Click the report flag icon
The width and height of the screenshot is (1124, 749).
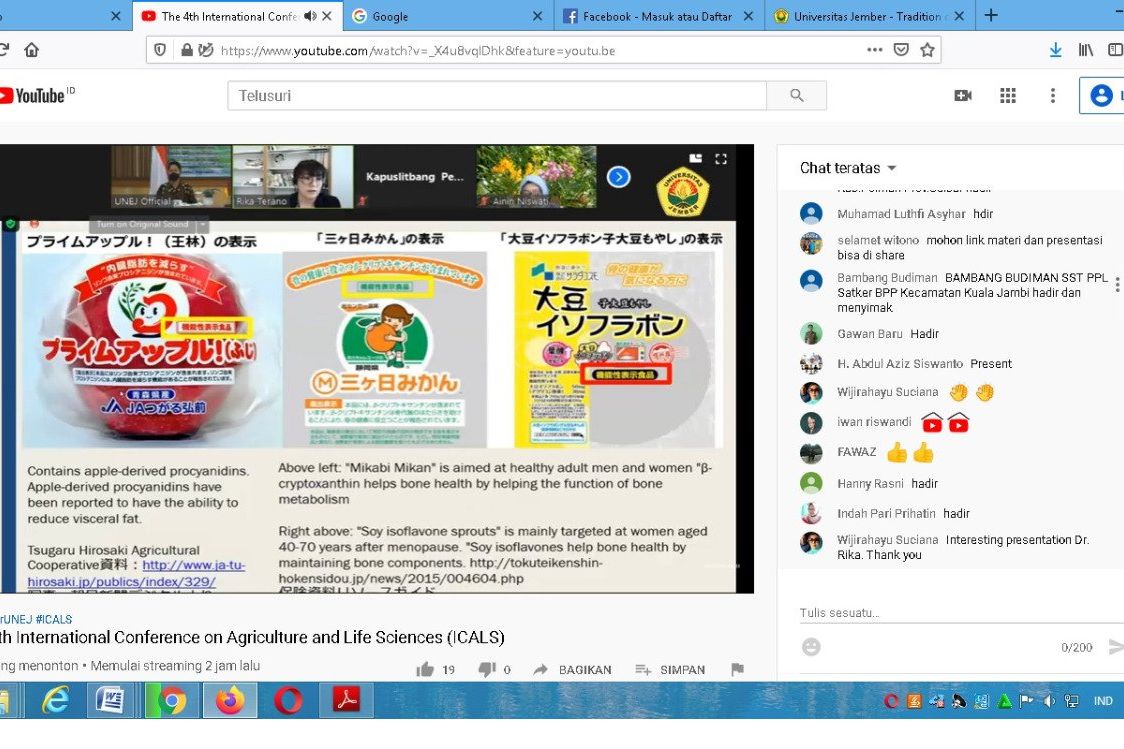[x=737, y=669]
